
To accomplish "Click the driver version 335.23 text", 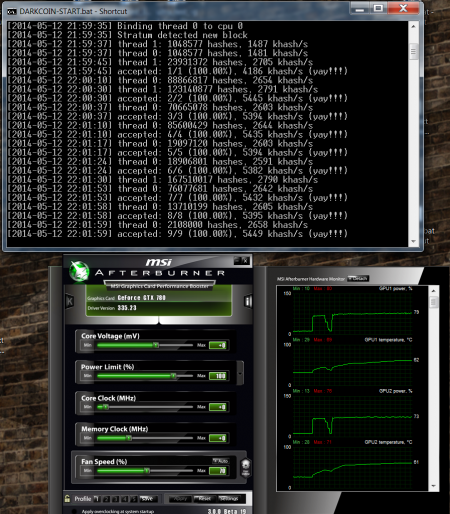I will pyautogui.click(x=127, y=308).
